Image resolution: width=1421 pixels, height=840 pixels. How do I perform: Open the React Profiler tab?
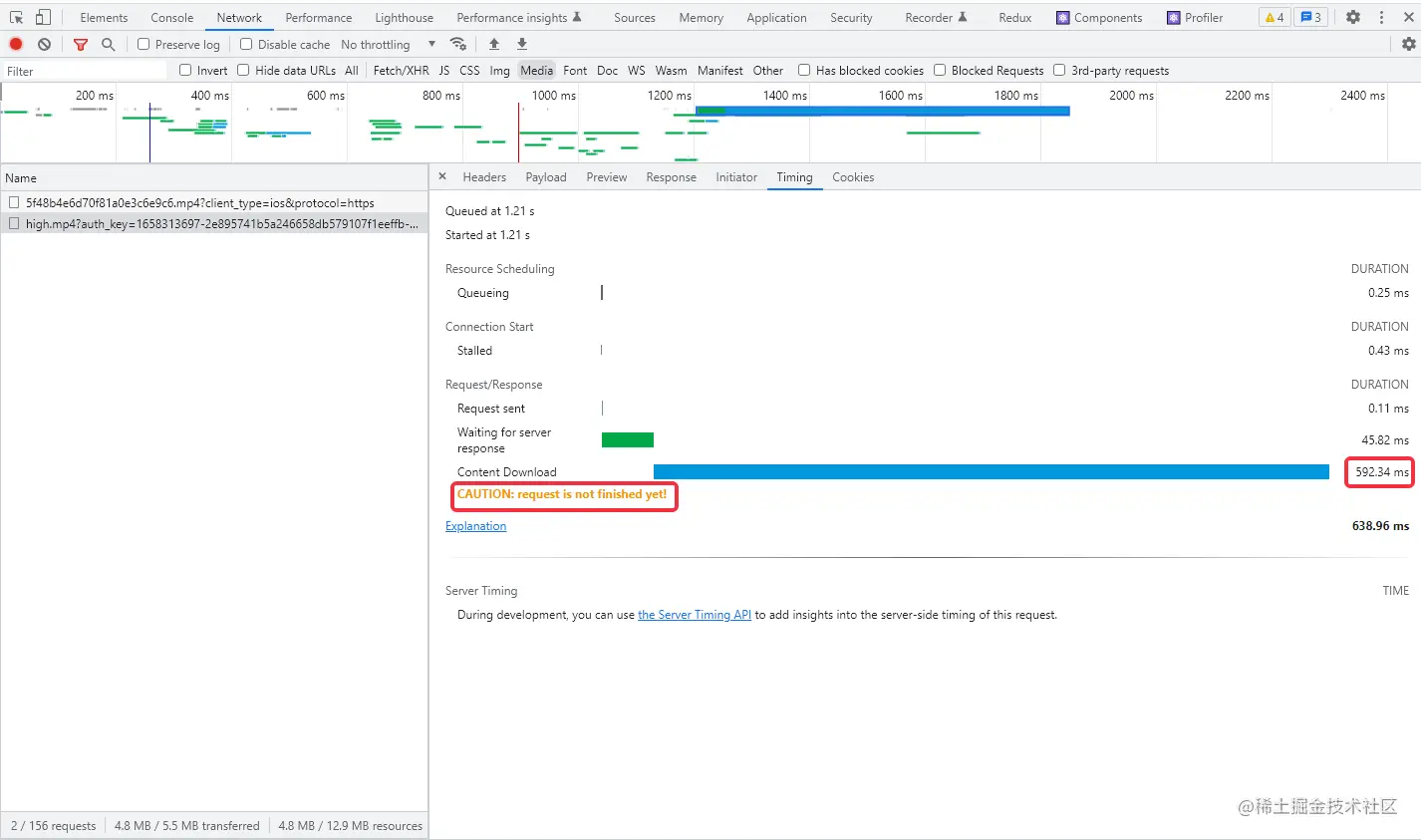pyautogui.click(x=1195, y=17)
